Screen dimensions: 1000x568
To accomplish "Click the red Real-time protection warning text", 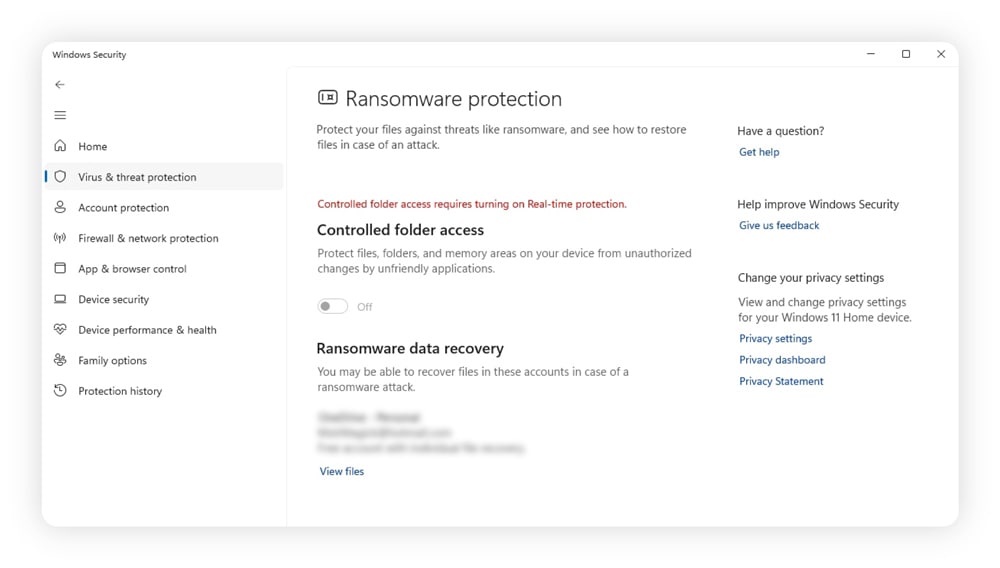I will [x=472, y=204].
